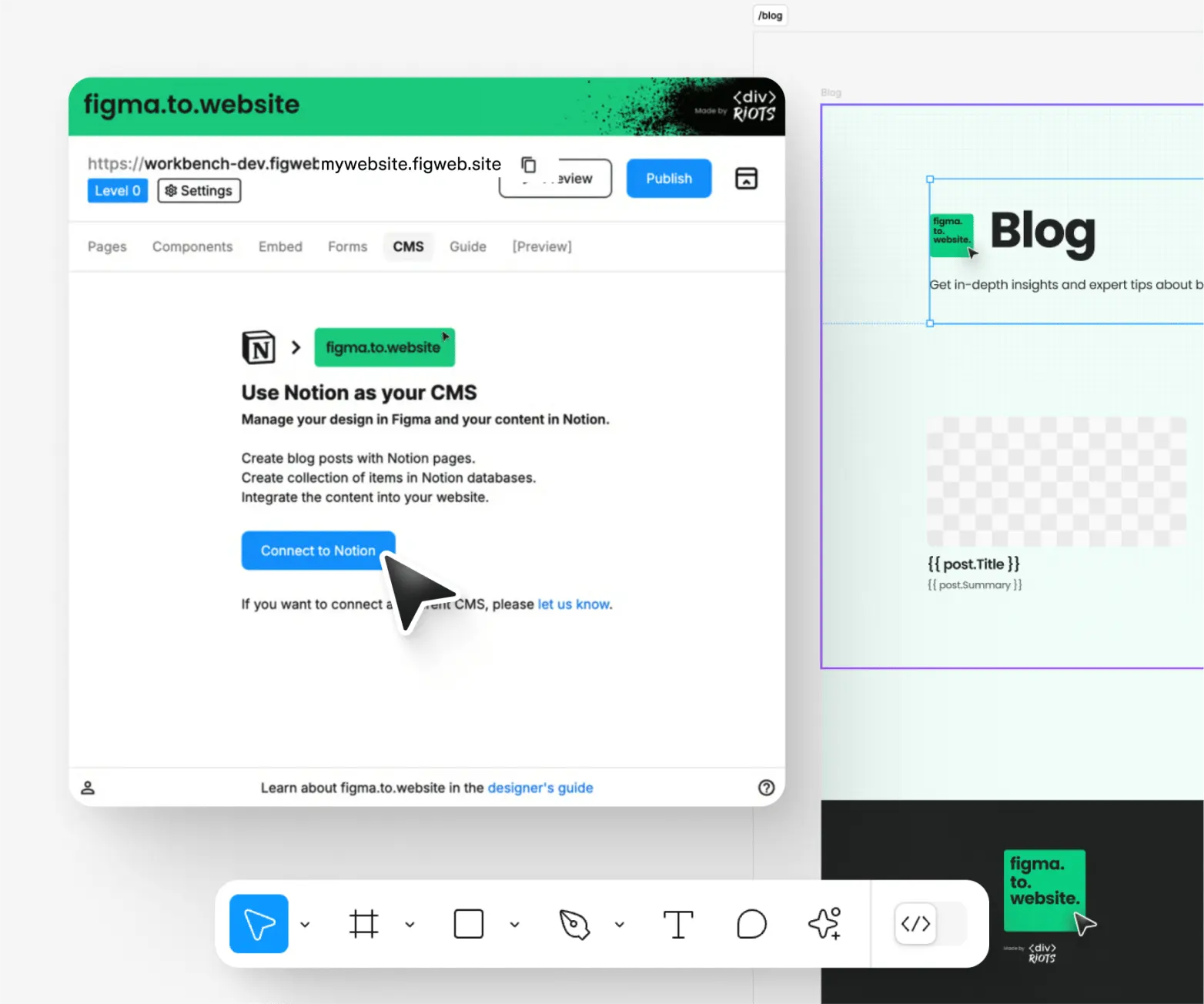Viewport: 1204px width, 1004px height.
Task: Switch to the Forms tab
Action: [347, 246]
